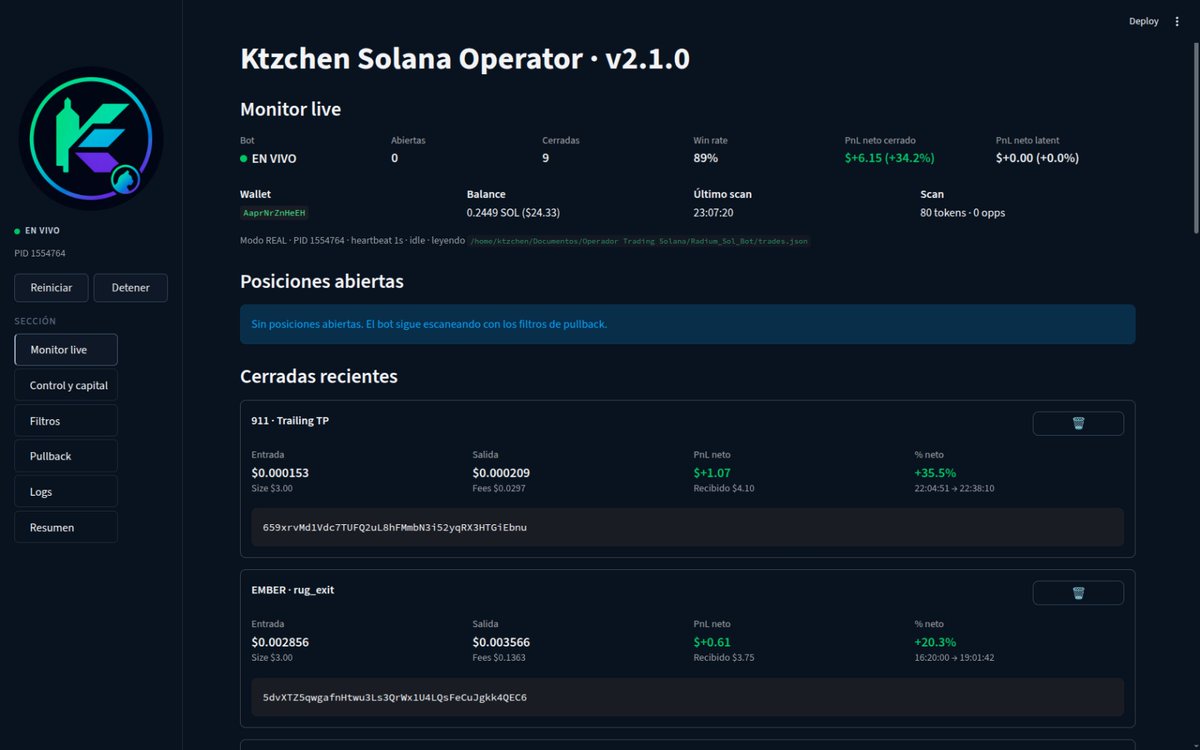Screen dimensions: 1200x750
Task: Open the Logs section
Action: tap(66, 492)
